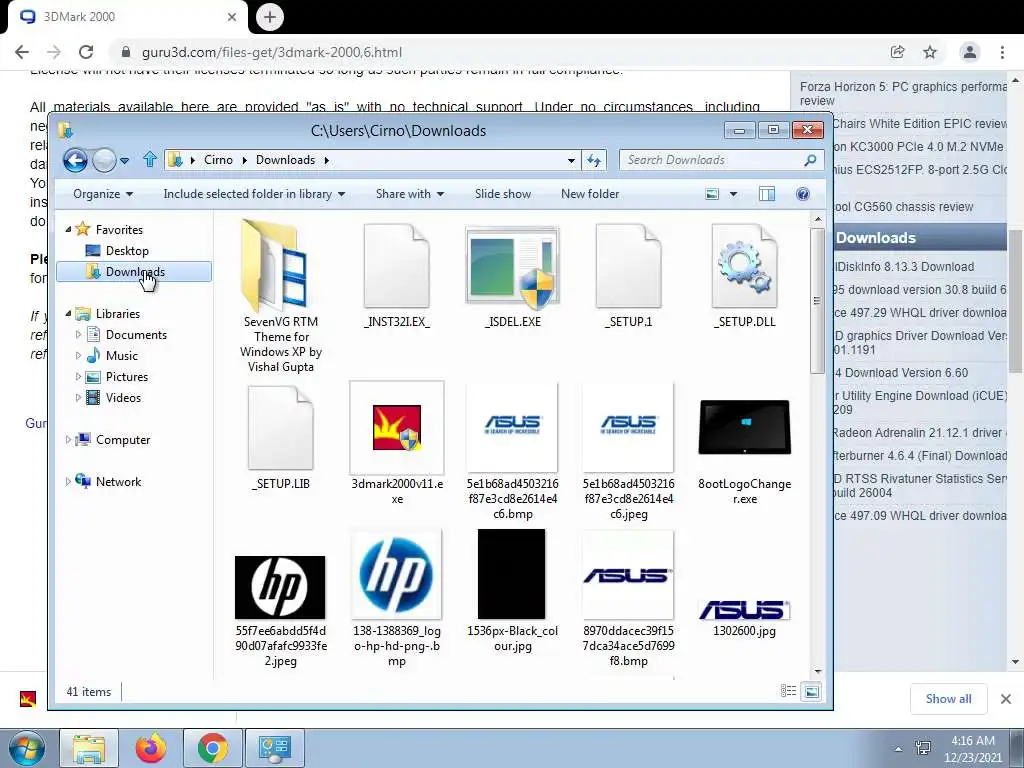Expand the Pictures library node
The image size is (1024, 768).
point(78,376)
